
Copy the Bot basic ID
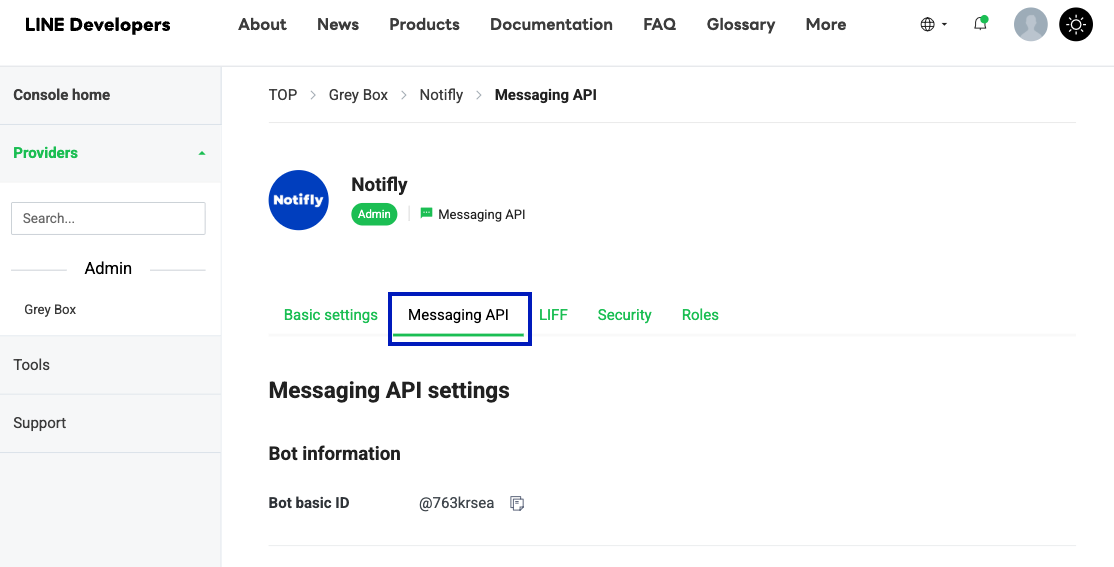coord(517,503)
